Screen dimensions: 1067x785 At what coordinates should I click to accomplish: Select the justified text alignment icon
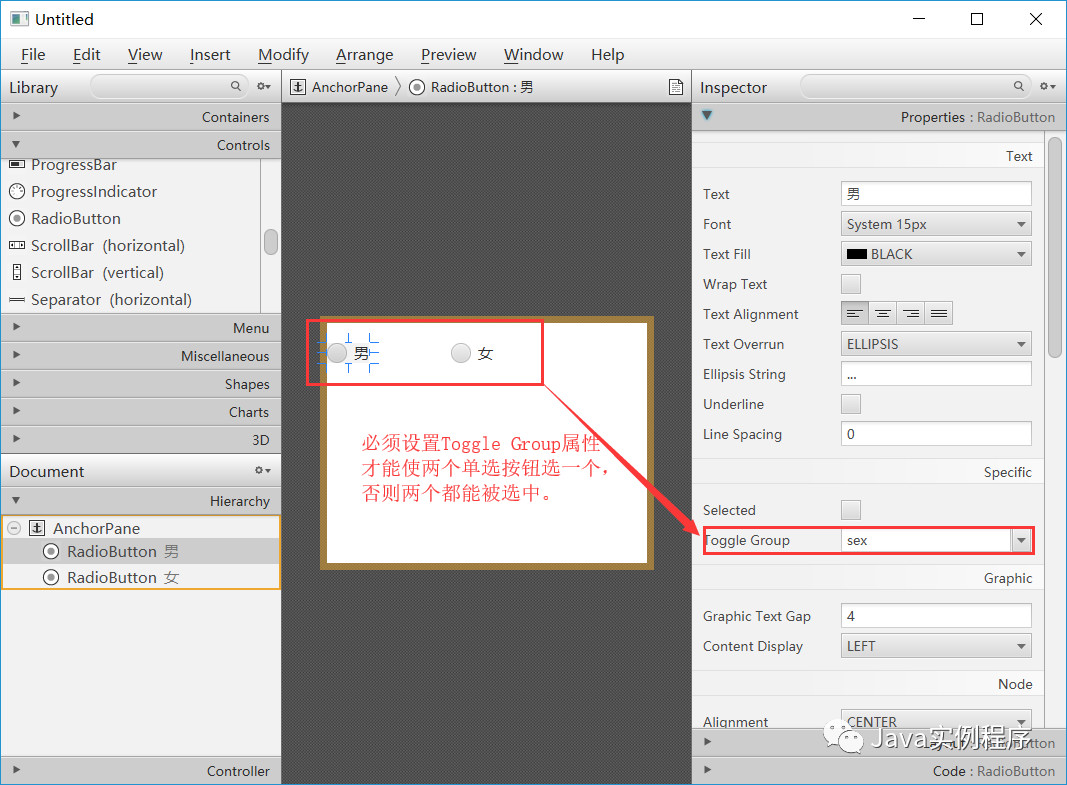pos(938,312)
